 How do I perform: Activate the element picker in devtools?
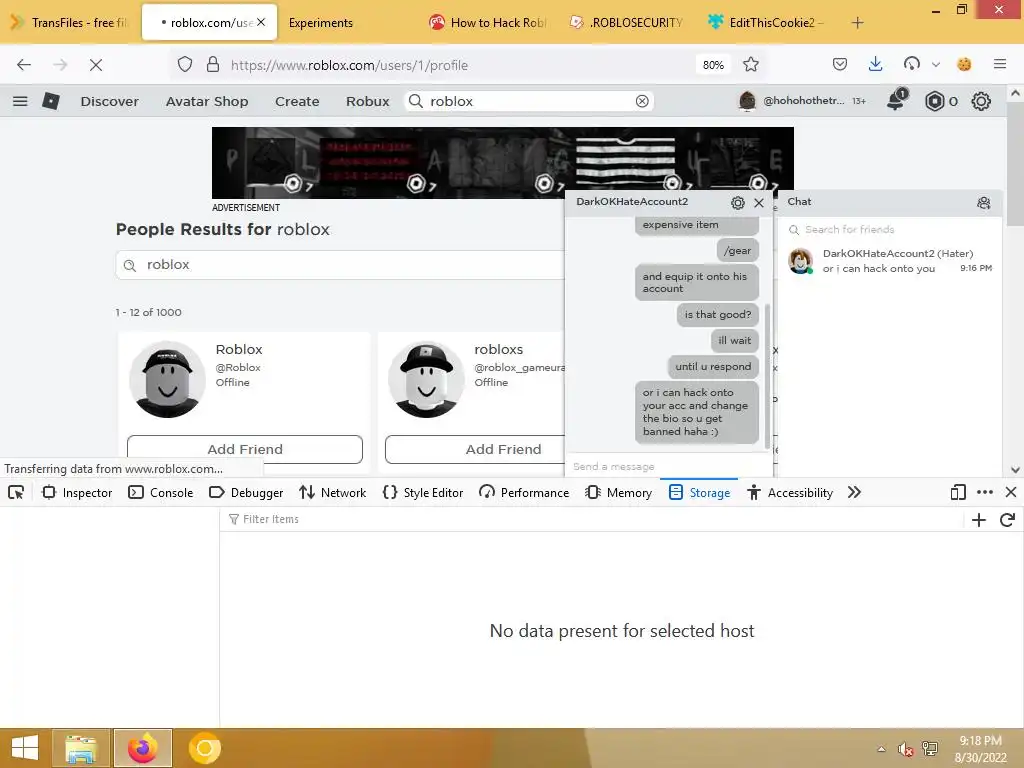[x=16, y=492]
